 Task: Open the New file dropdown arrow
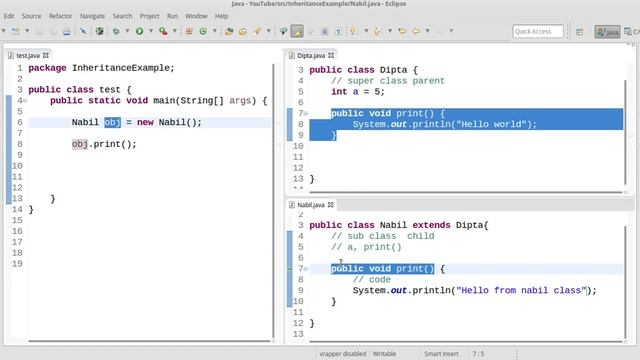point(27,31)
